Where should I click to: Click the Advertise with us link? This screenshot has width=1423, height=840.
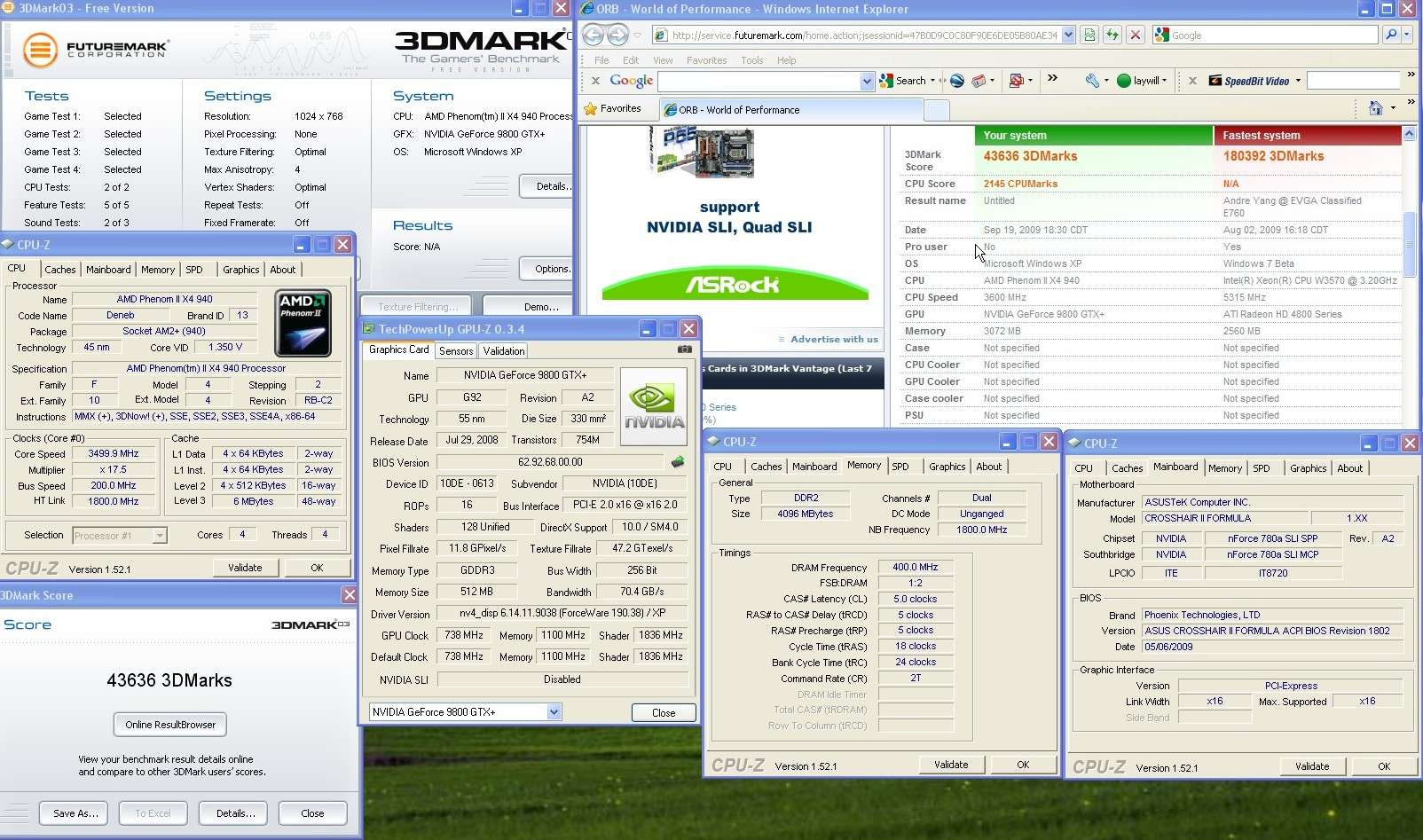(x=834, y=339)
